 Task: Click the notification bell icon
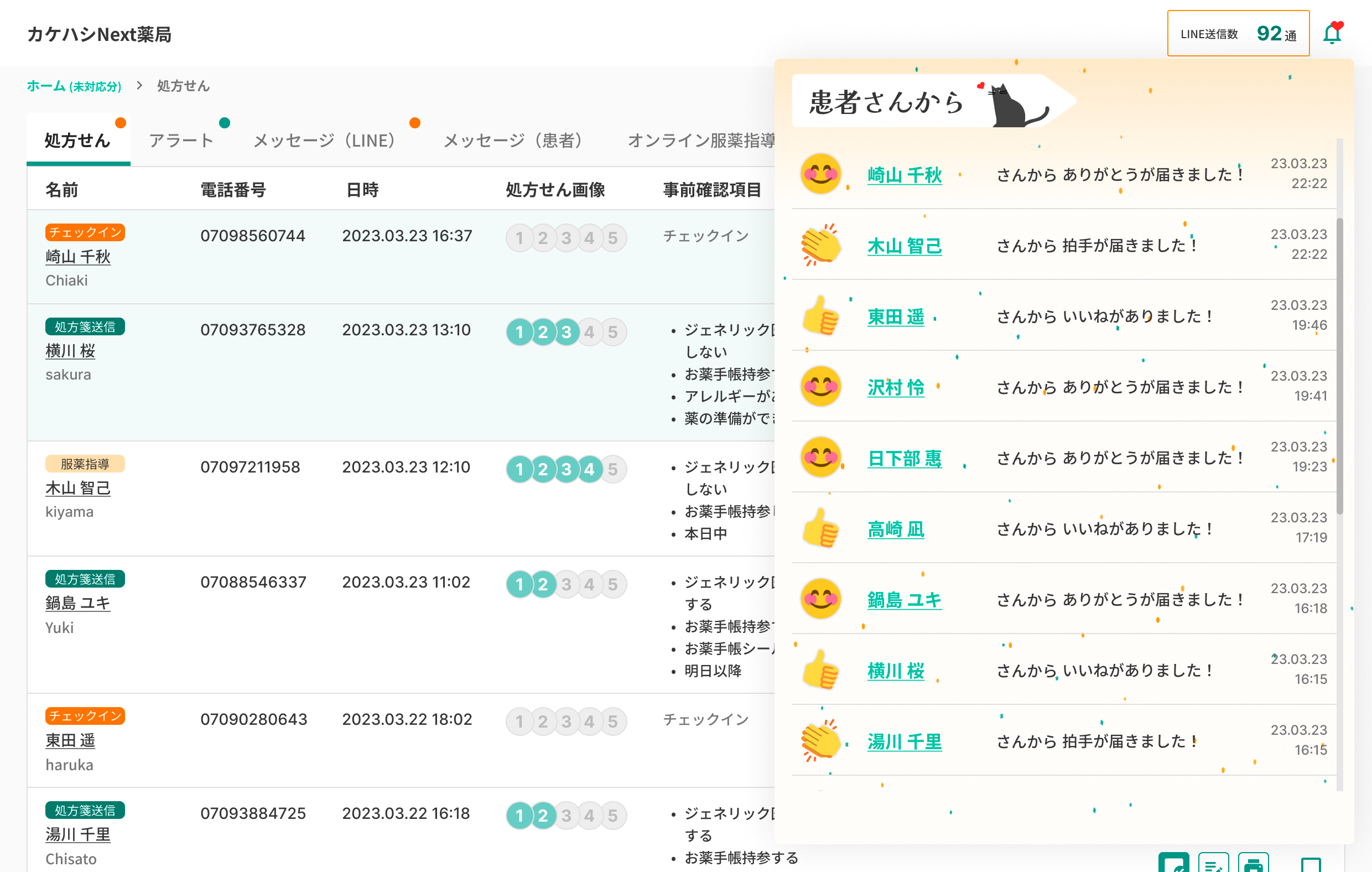point(1332,34)
